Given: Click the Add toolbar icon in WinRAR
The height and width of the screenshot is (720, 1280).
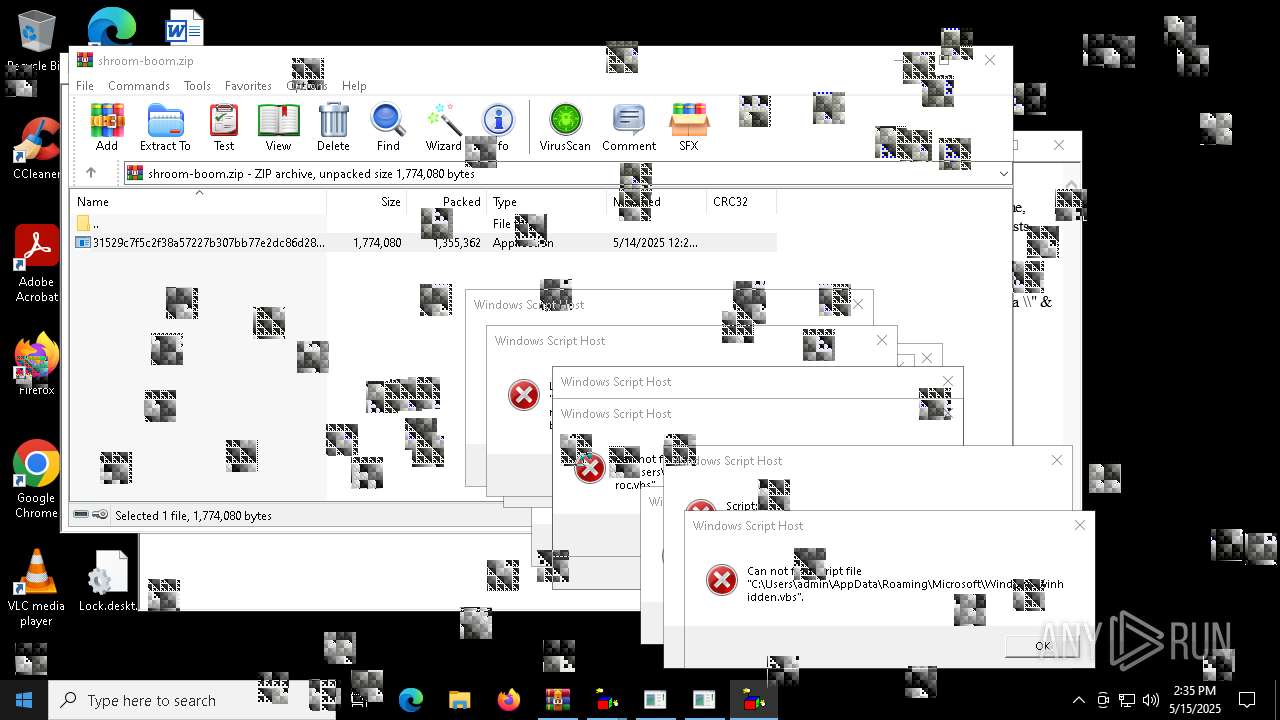Looking at the screenshot, I should point(107,127).
